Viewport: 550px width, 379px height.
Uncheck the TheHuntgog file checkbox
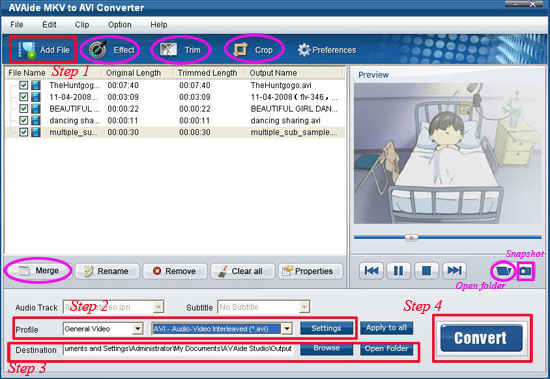point(24,85)
